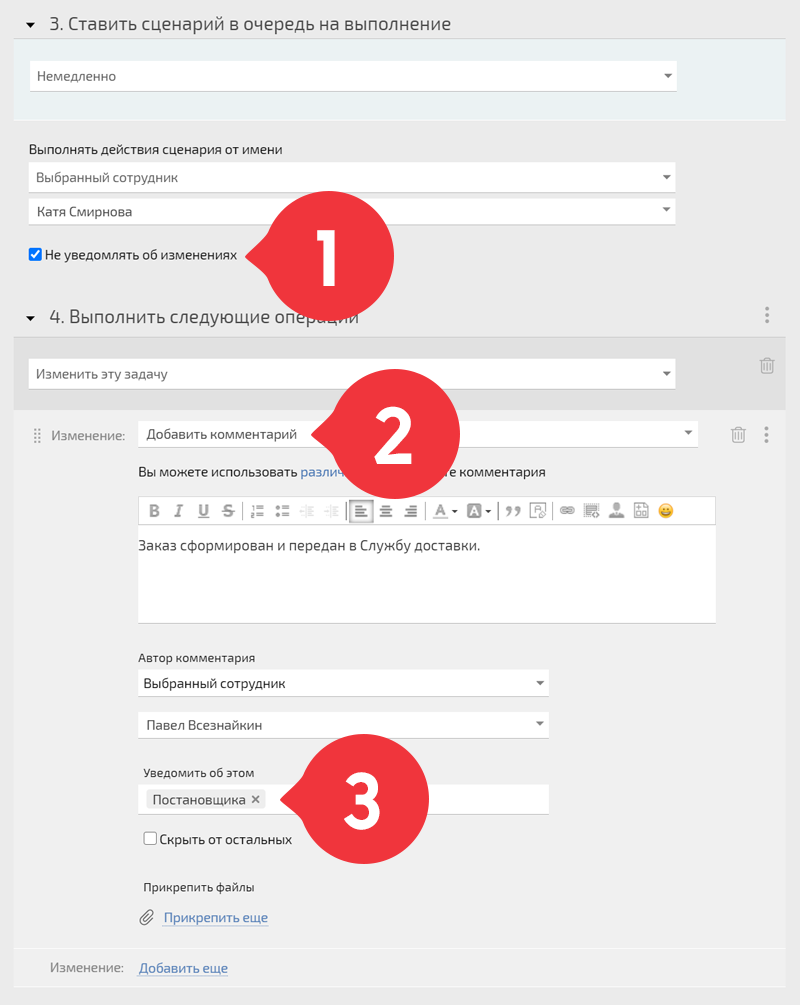Delete the 'Добавить комментарий' change row
800x1005 pixels.
(738, 435)
